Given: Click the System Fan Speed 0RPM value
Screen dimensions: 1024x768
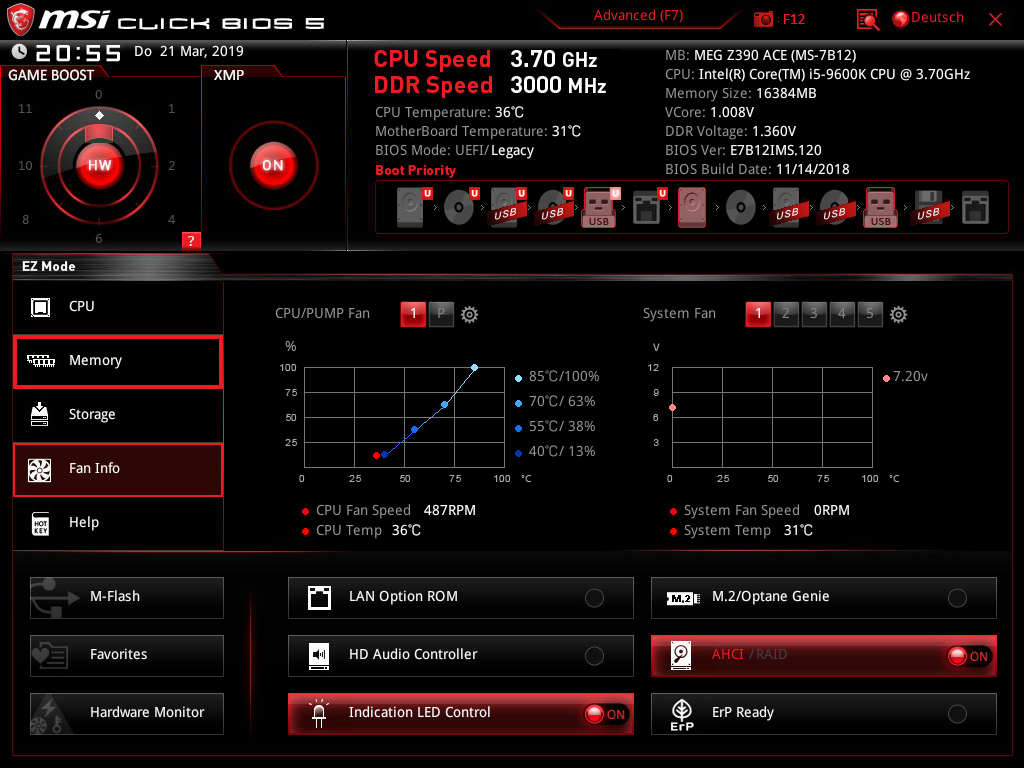Looking at the screenshot, I should click(x=832, y=510).
